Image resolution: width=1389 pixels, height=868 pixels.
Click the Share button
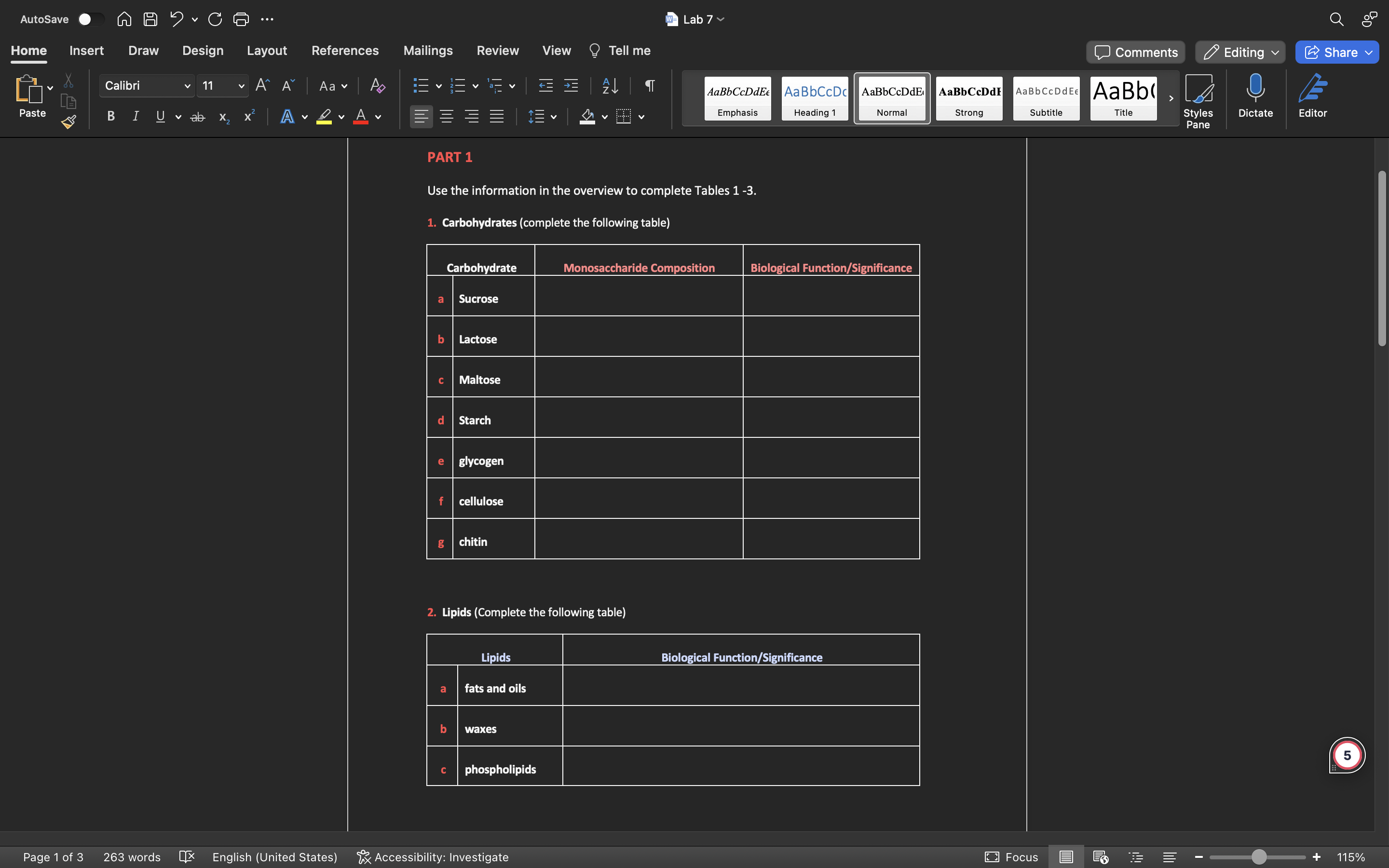(x=1336, y=52)
